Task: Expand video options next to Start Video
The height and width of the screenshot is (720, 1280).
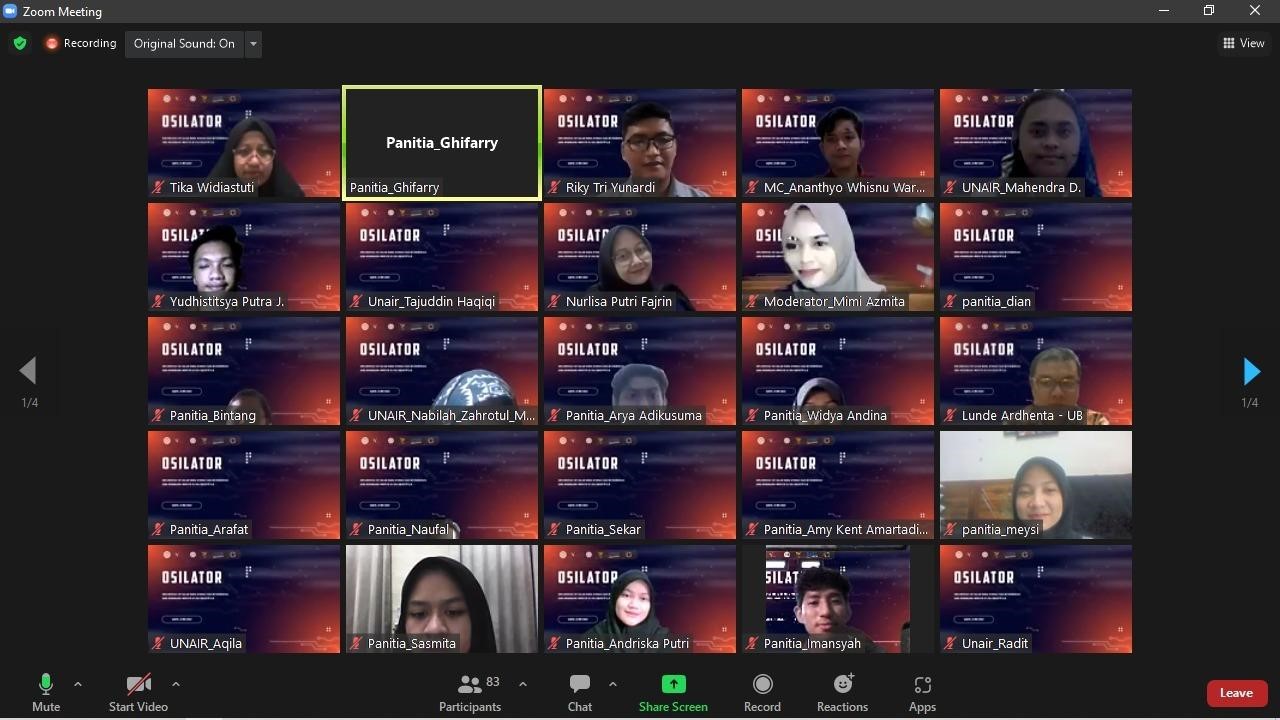Action: pos(176,685)
